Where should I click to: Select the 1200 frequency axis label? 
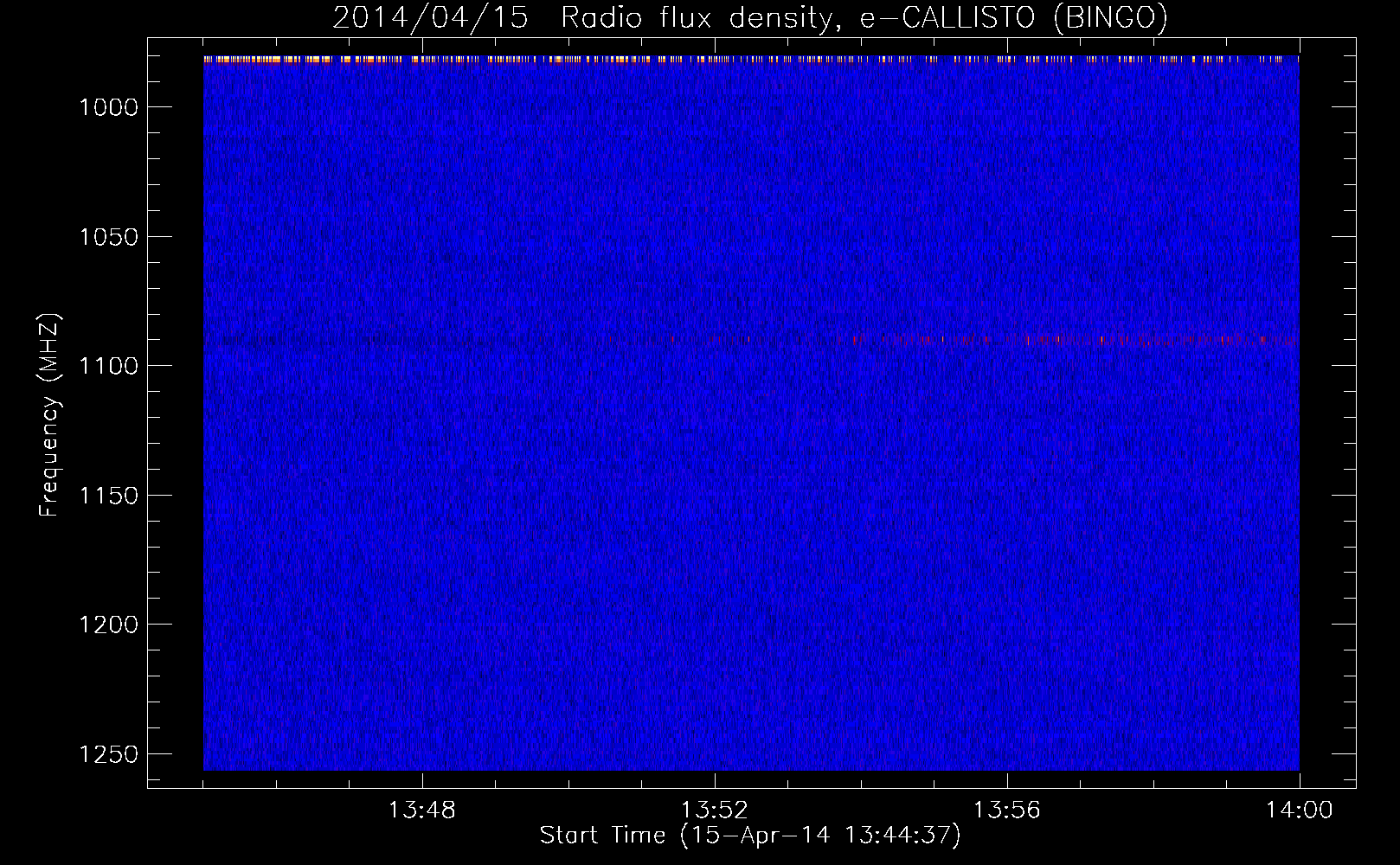pos(108,625)
